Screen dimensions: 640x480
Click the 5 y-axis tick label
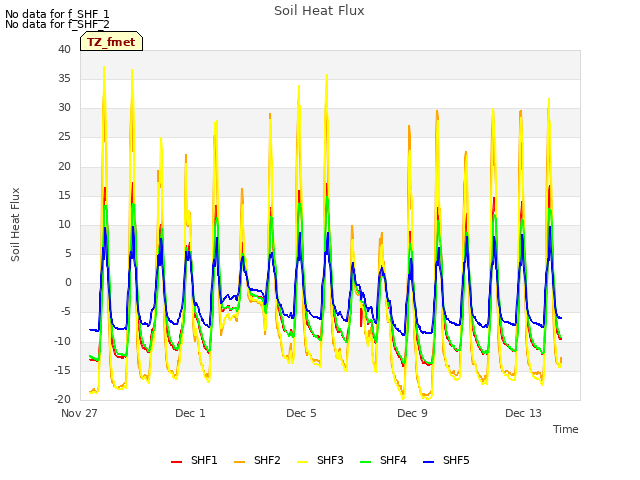(68, 253)
